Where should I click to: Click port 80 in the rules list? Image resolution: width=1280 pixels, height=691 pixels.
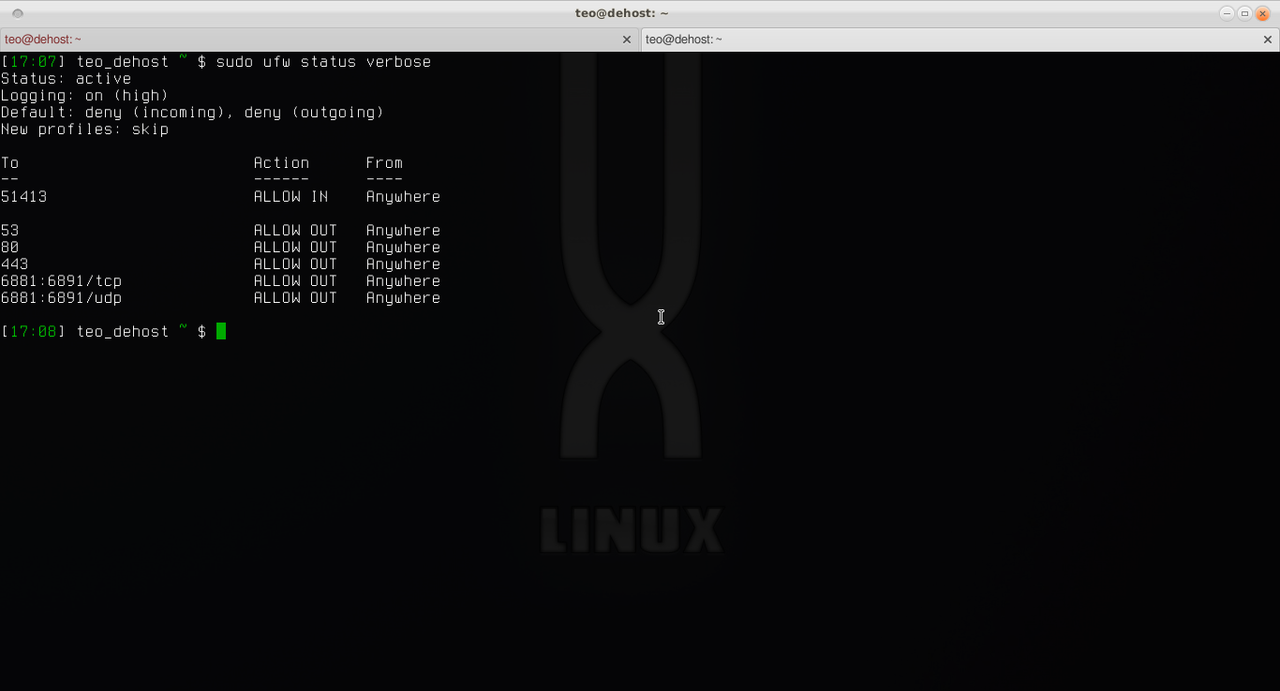(x=10, y=248)
